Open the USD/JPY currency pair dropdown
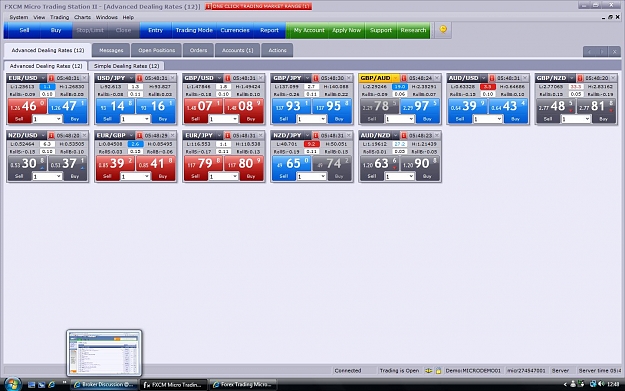This screenshot has height=391, width=625. (131, 78)
